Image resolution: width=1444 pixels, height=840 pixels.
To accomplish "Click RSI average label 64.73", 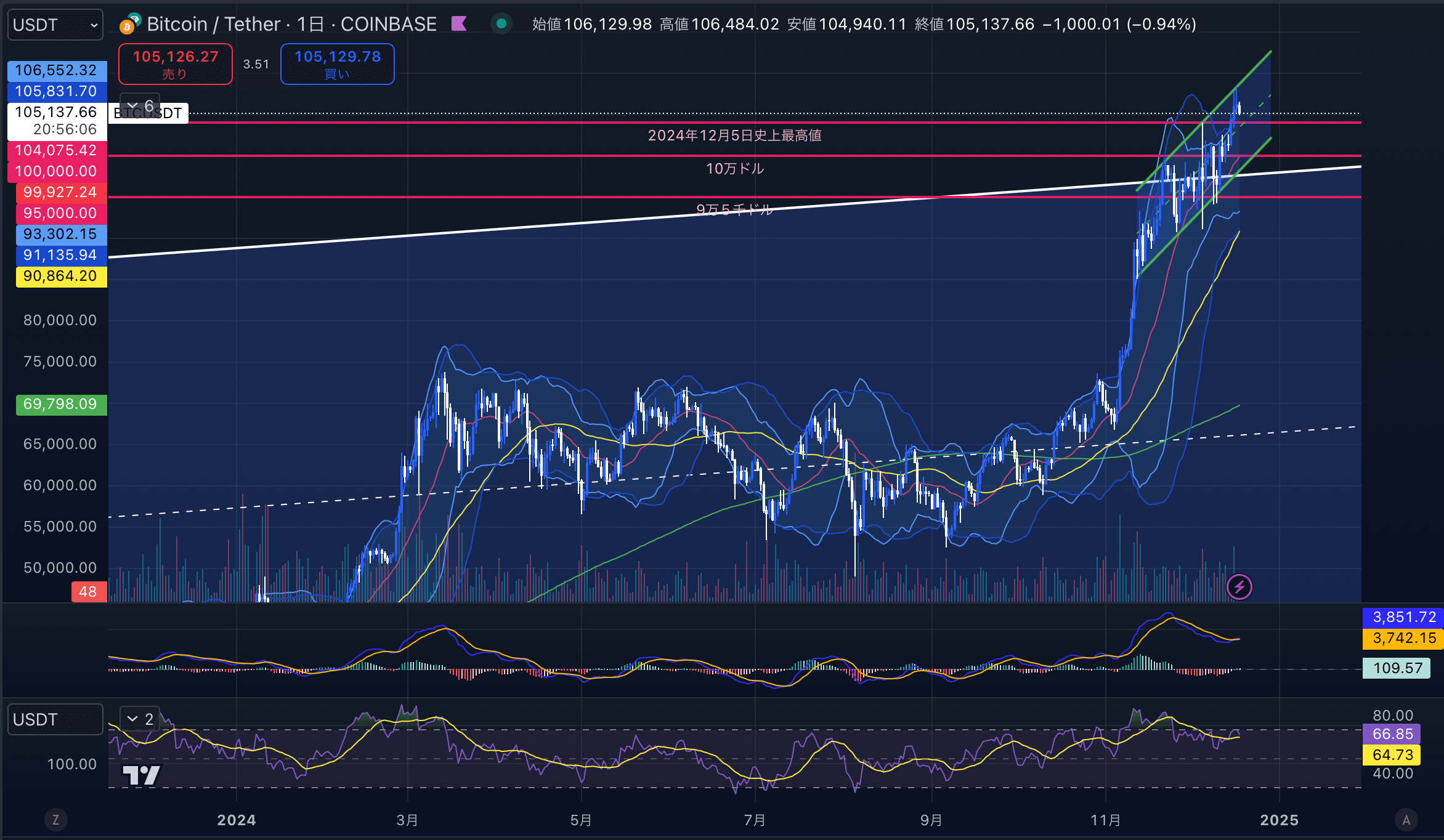I will point(1392,755).
